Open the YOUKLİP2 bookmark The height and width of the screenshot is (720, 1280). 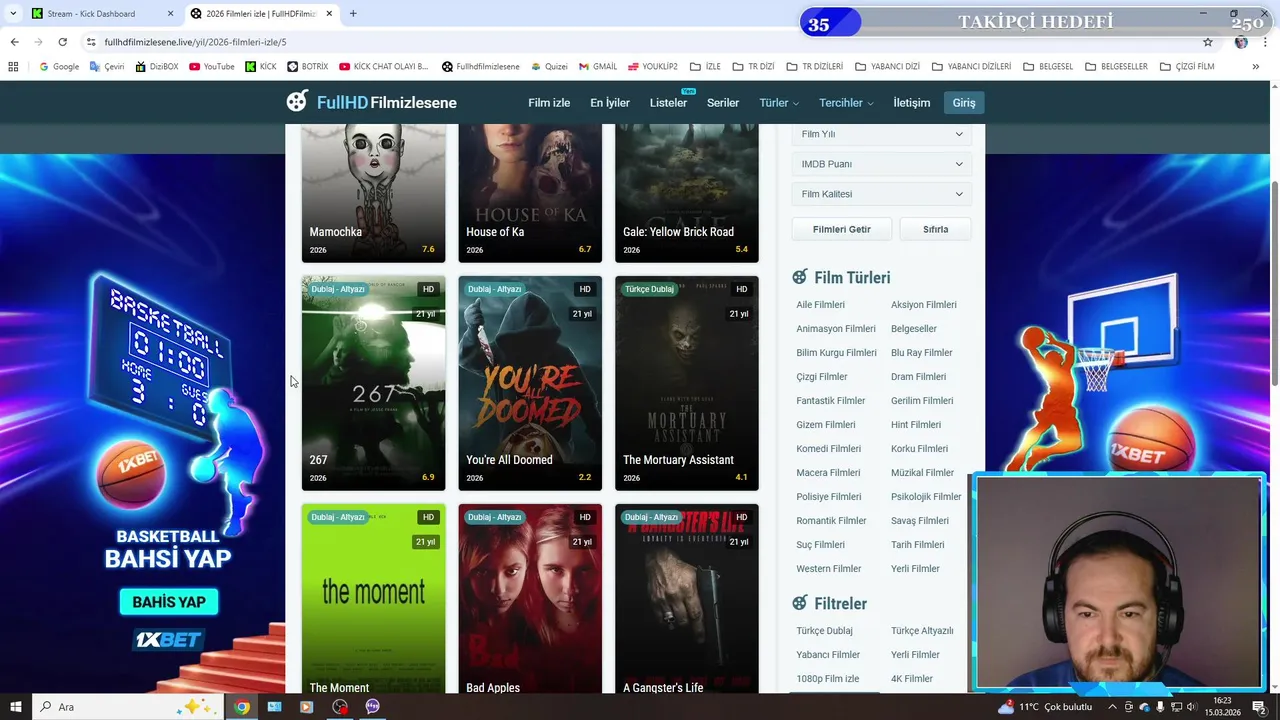click(653, 67)
